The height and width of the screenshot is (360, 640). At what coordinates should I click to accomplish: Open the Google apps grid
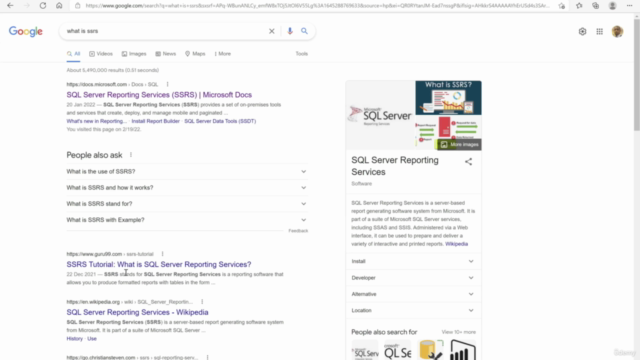point(600,31)
